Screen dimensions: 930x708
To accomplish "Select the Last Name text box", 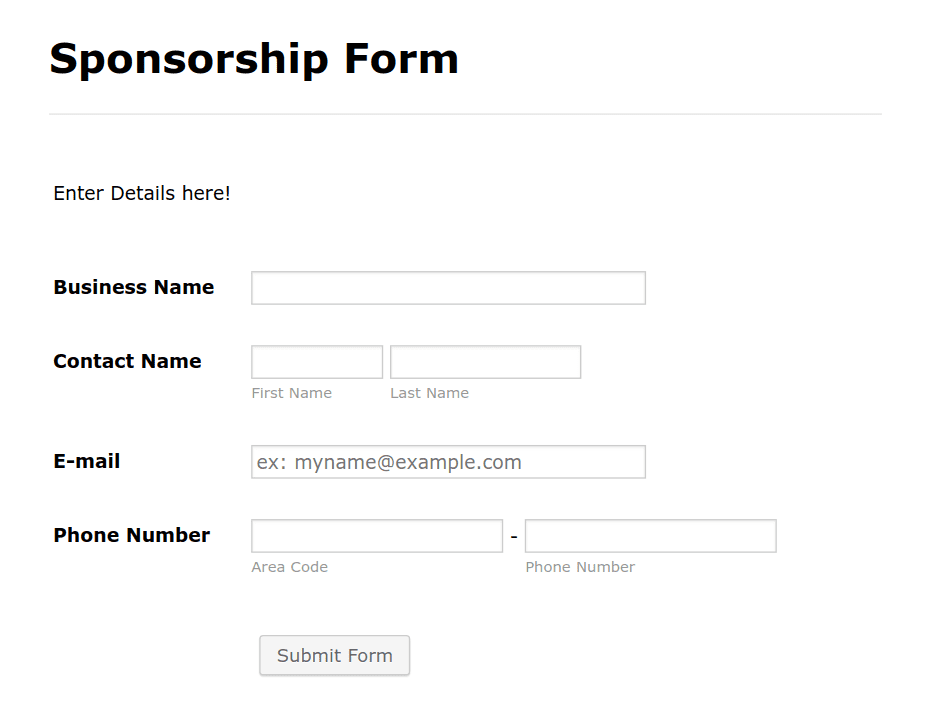I will 485,361.
